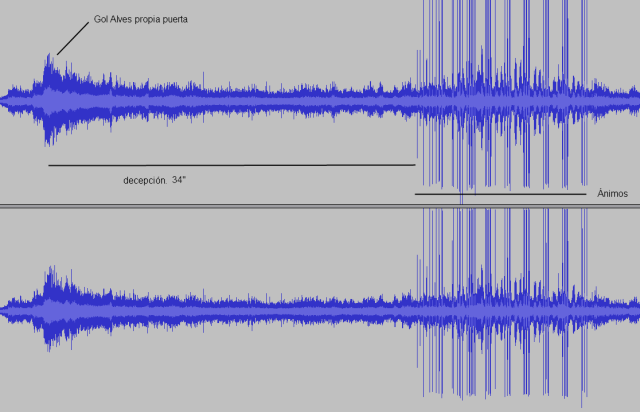640x412 pixels.
Task: Click the right end of the Ánimos line
Action: pyautogui.click(x=584, y=194)
